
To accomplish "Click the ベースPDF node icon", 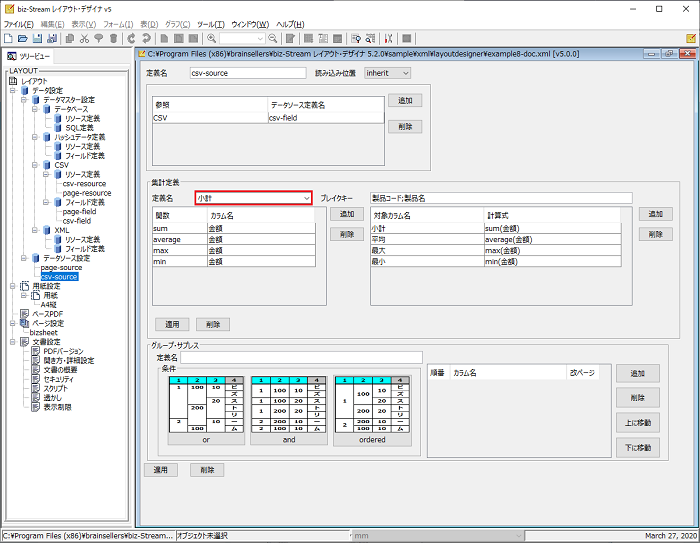I will coord(25,314).
